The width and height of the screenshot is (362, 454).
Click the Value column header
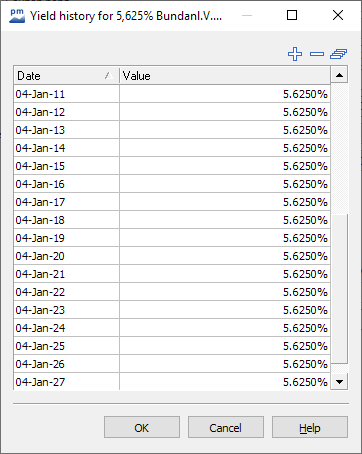pyautogui.click(x=225, y=76)
